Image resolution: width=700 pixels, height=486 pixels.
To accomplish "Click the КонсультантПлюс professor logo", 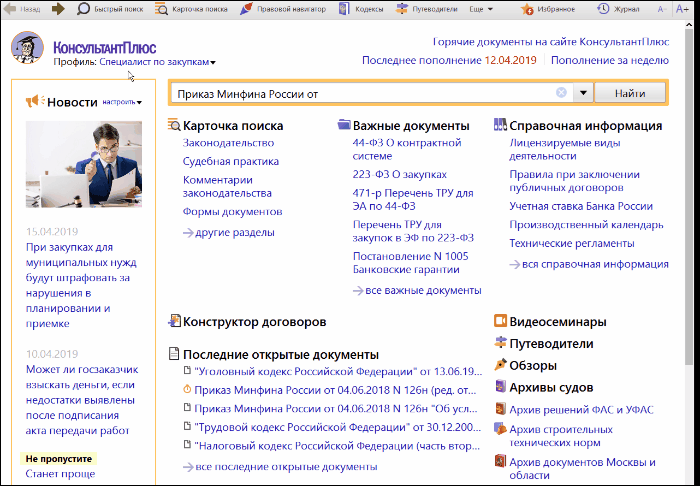I will pyautogui.click(x=27, y=48).
